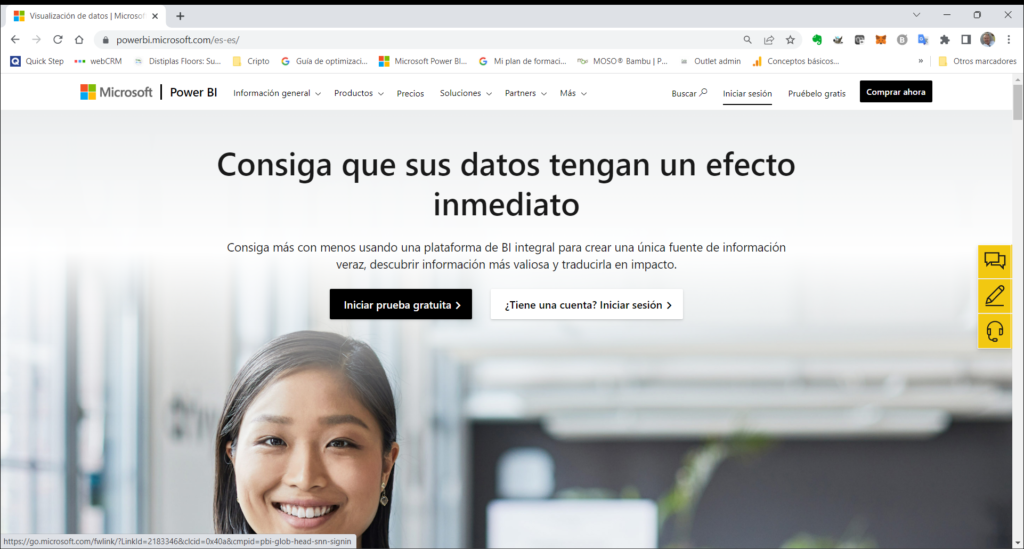Click the zoom magnifier in address bar
Image resolution: width=1024 pixels, height=549 pixels.
747,40
